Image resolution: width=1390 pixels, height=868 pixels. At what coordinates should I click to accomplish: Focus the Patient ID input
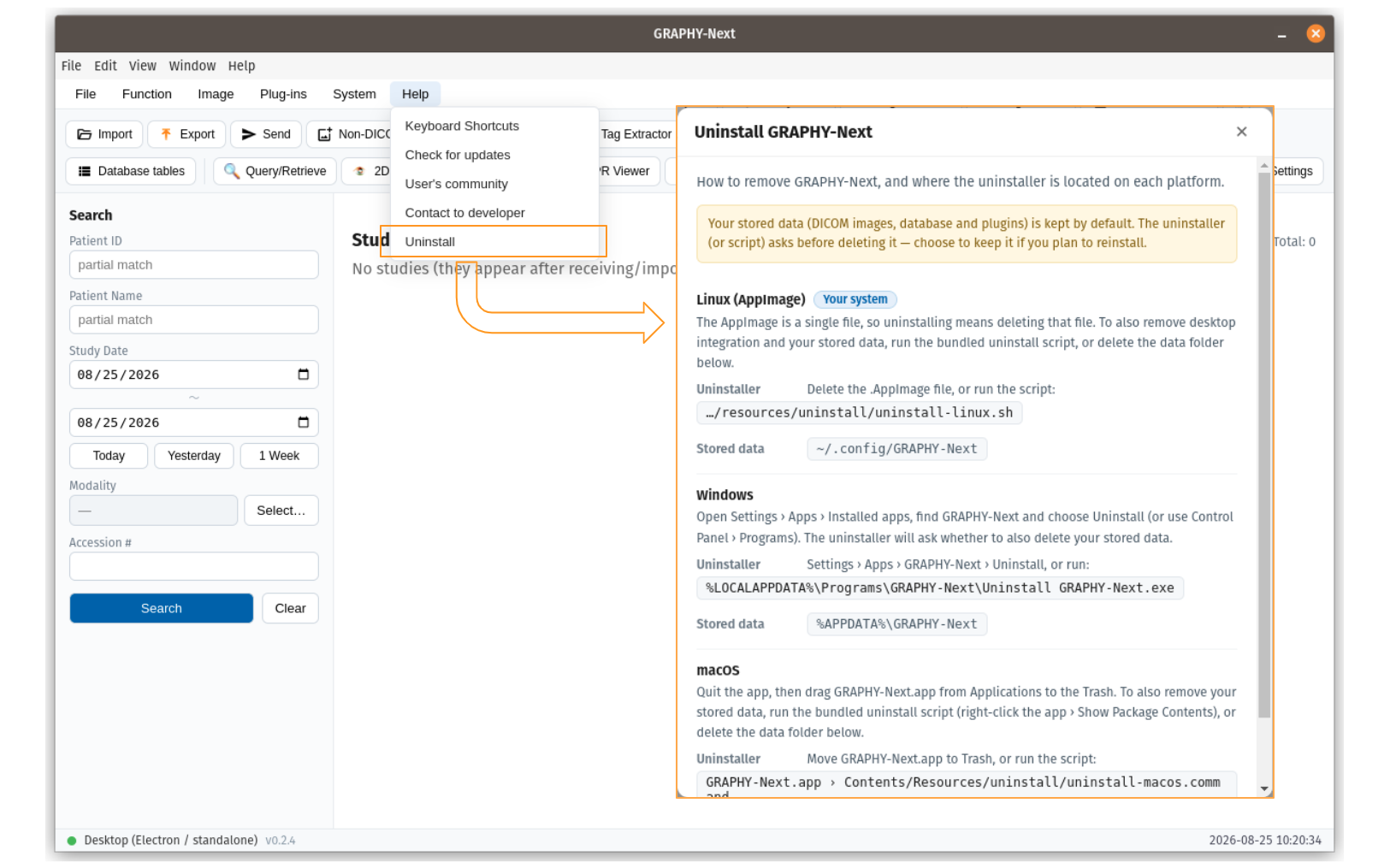(194, 265)
